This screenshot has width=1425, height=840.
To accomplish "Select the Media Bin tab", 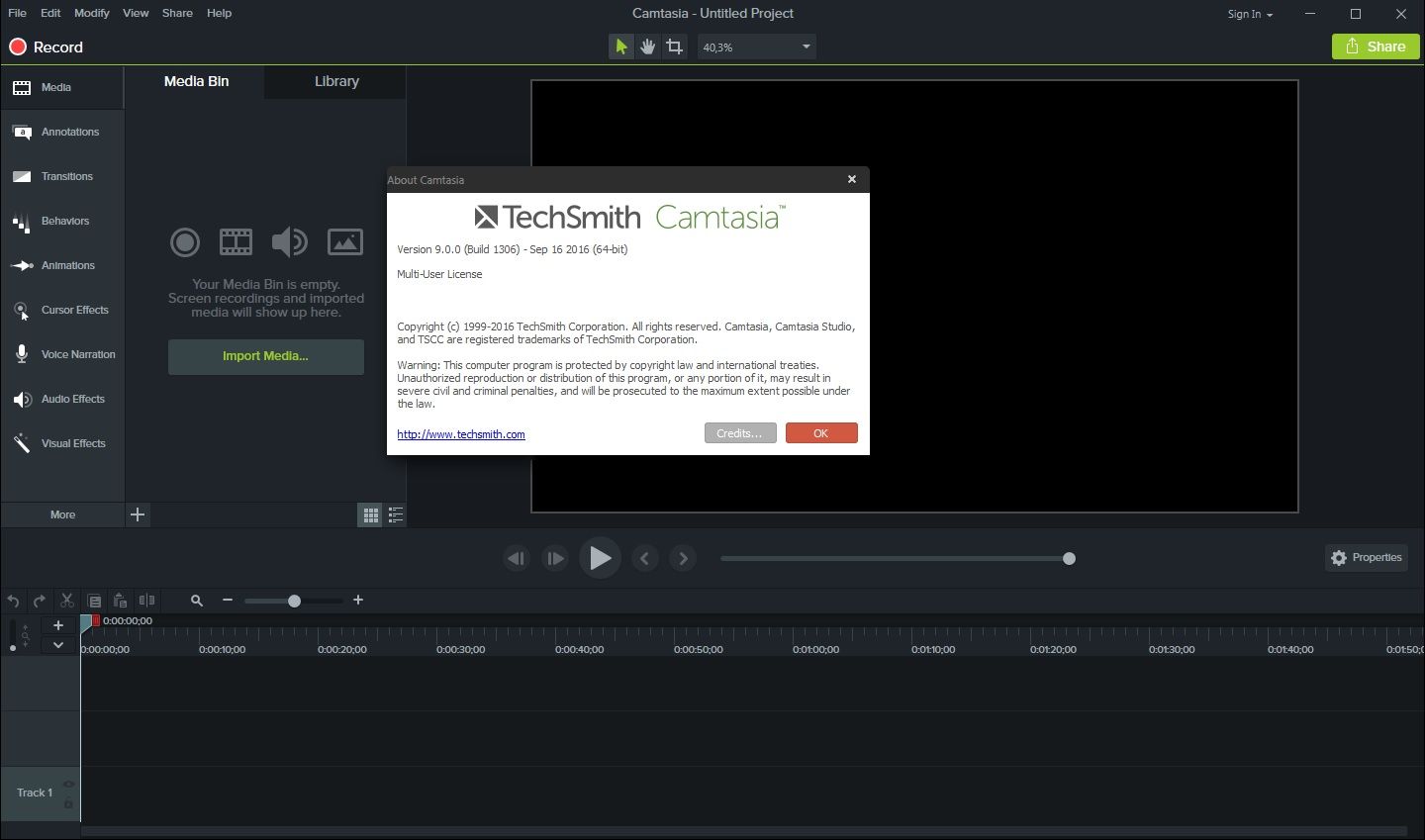I will point(196,82).
